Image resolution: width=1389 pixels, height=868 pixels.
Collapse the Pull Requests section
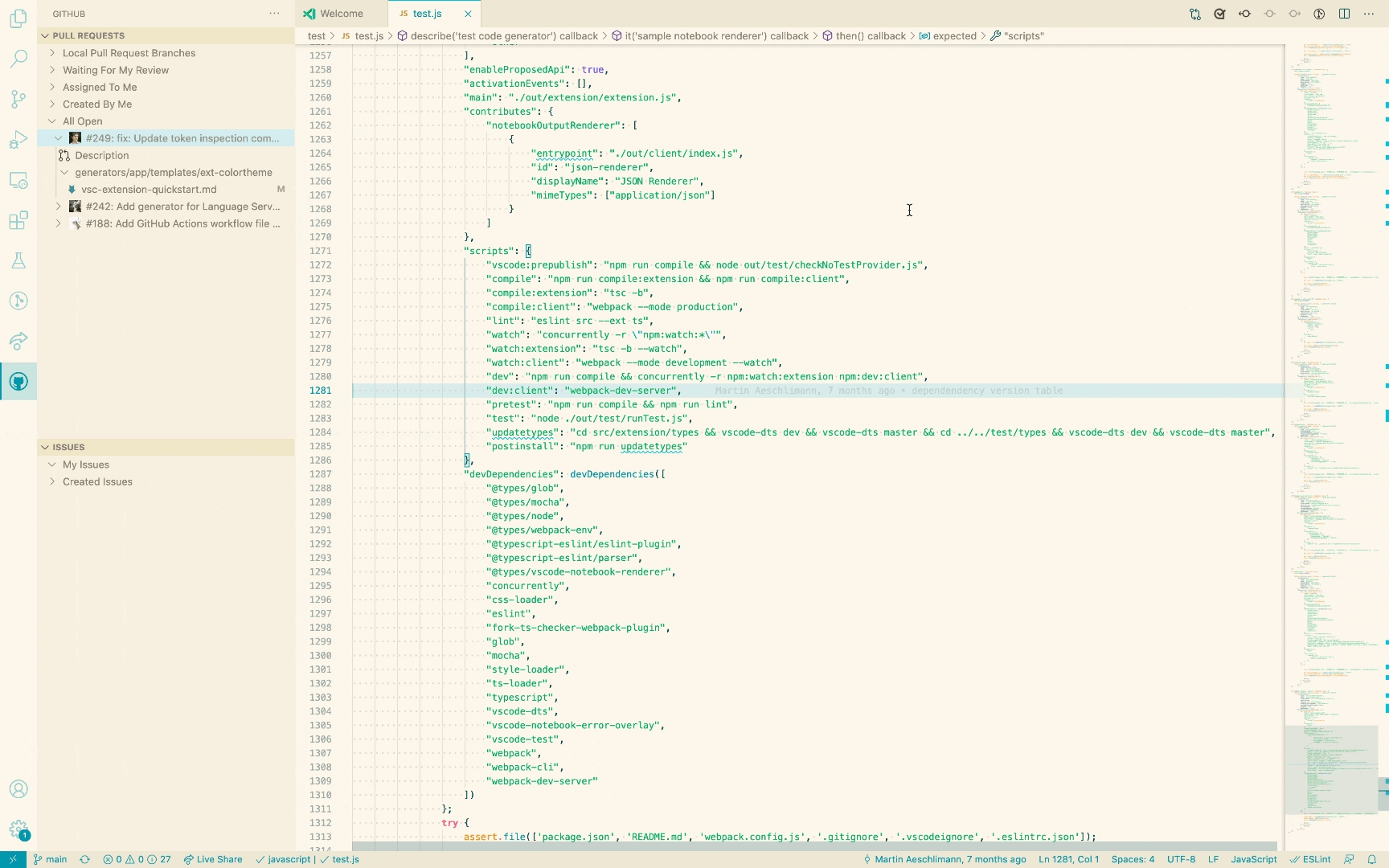click(x=166, y=35)
